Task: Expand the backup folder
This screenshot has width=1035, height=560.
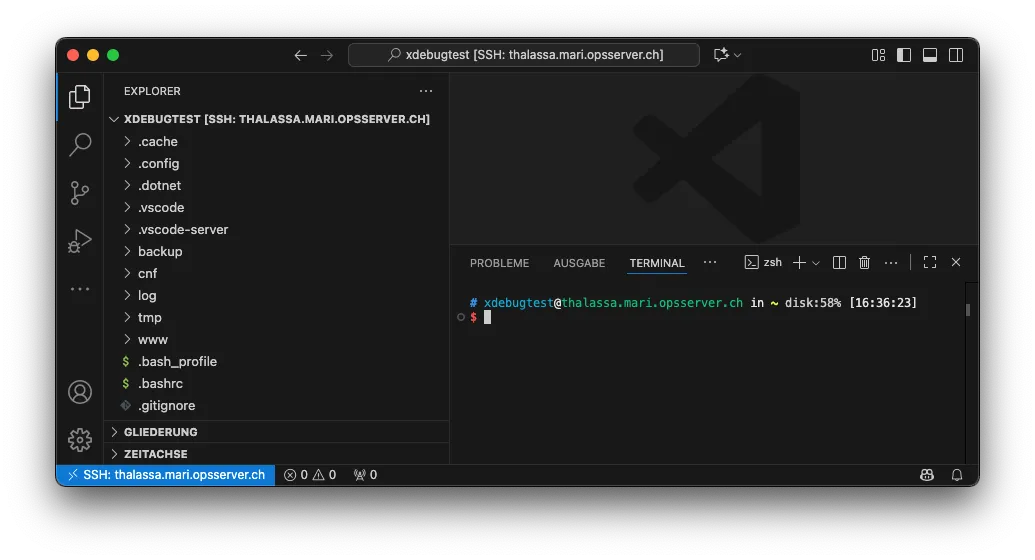Action: click(x=277, y=252)
